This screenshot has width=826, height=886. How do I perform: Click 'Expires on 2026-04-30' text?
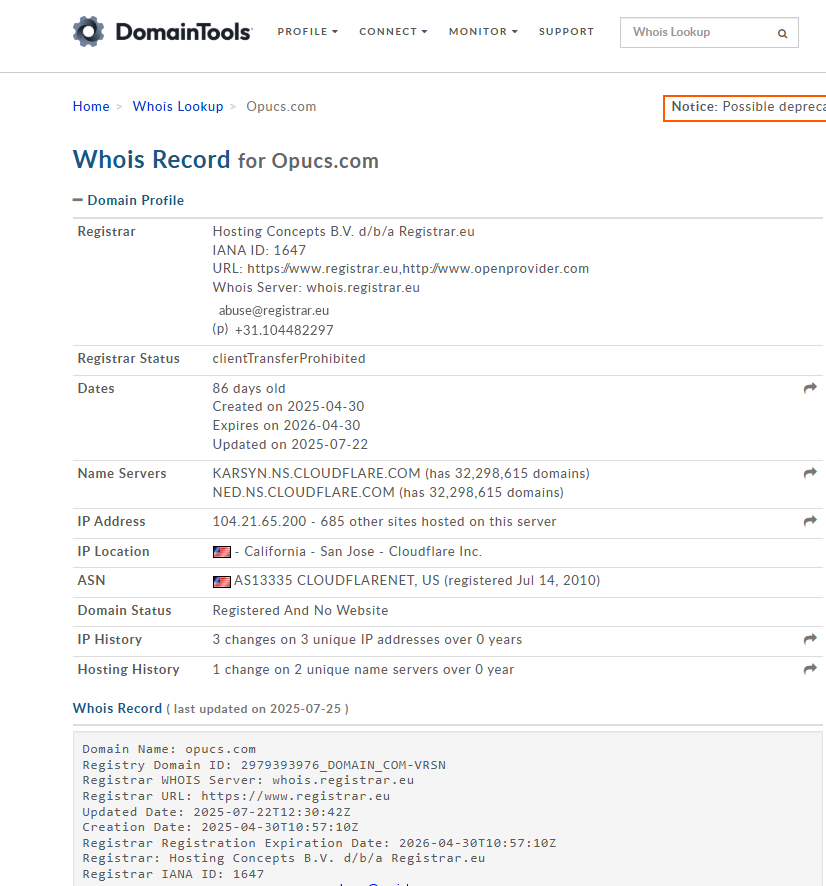pyautogui.click(x=286, y=425)
